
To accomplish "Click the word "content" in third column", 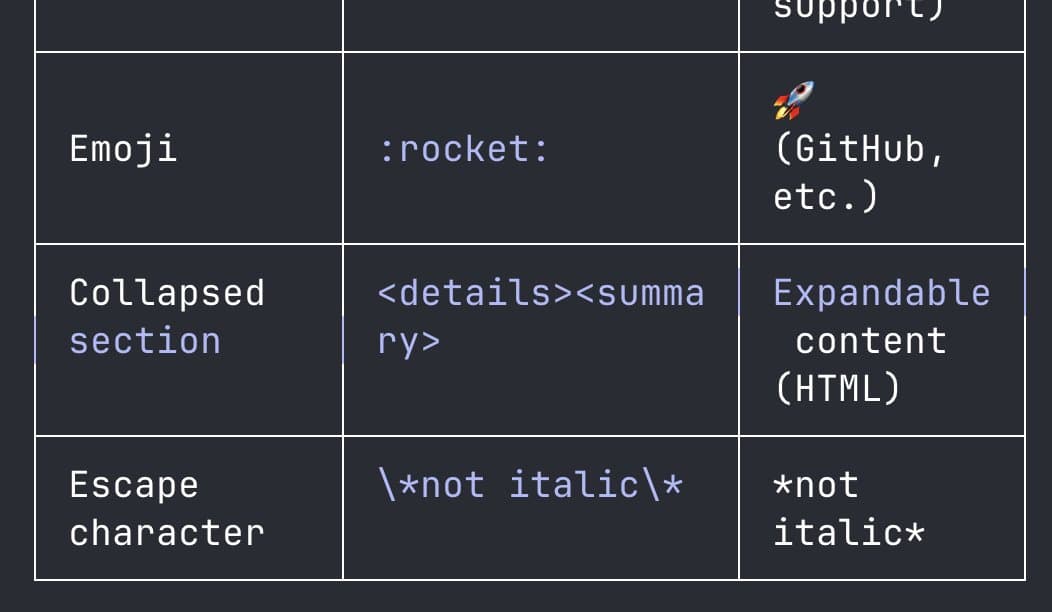I will 870,341.
